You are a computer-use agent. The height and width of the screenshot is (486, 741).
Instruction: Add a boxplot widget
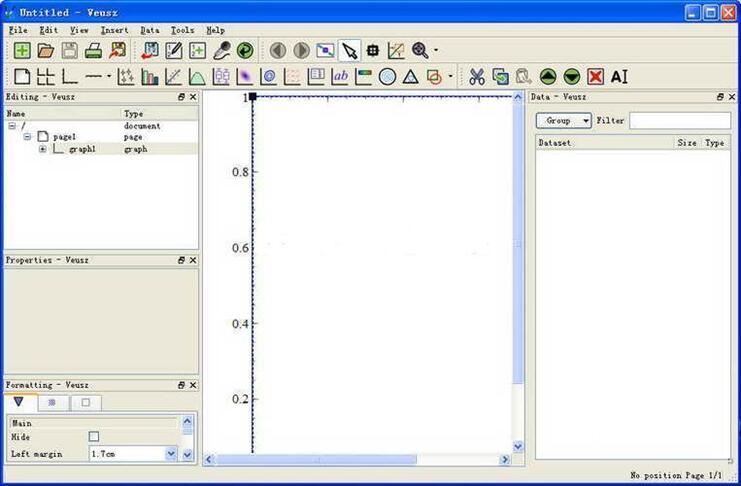point(221,77)
